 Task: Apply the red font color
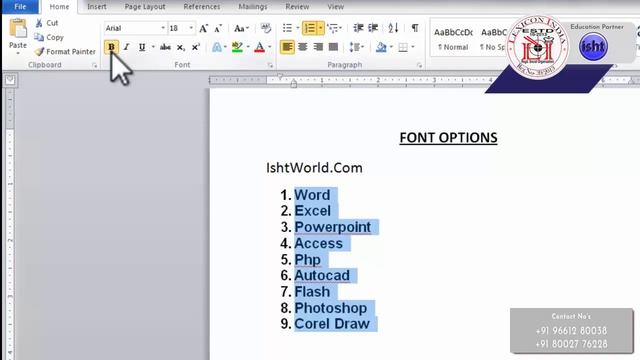pos(260,47)
